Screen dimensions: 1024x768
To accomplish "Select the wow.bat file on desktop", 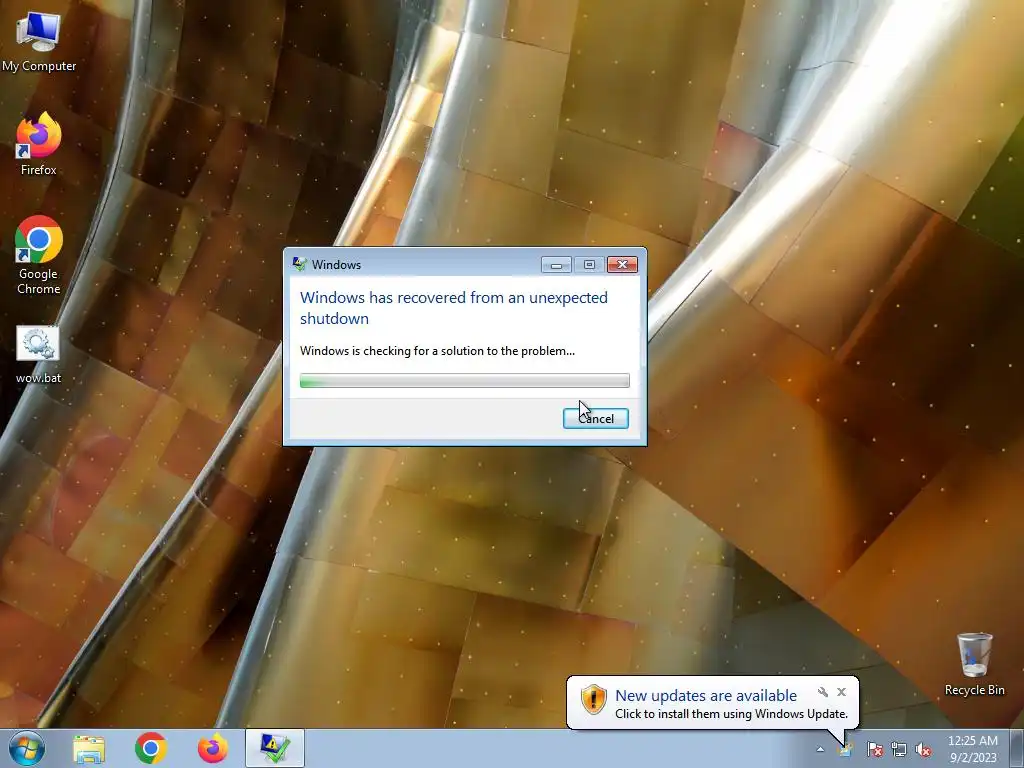I will pyautogui.click(x=39, y=355).
